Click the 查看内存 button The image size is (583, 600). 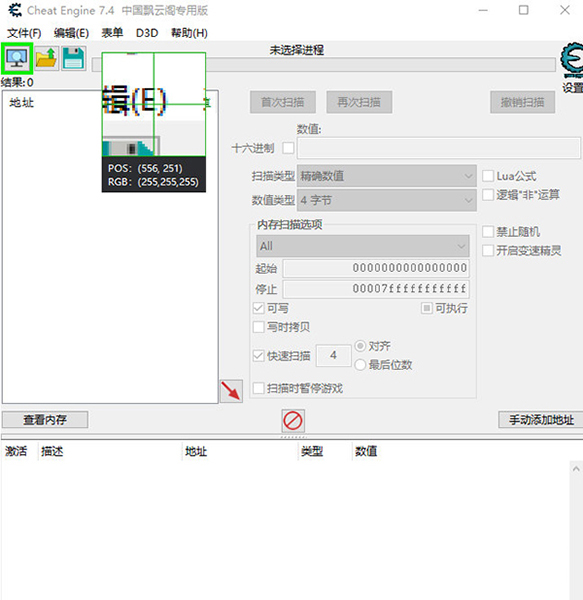[45, 420]
